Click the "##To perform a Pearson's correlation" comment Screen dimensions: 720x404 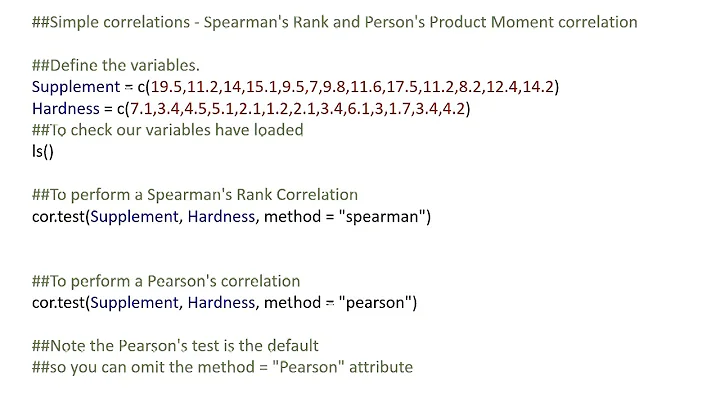[165, 281]
